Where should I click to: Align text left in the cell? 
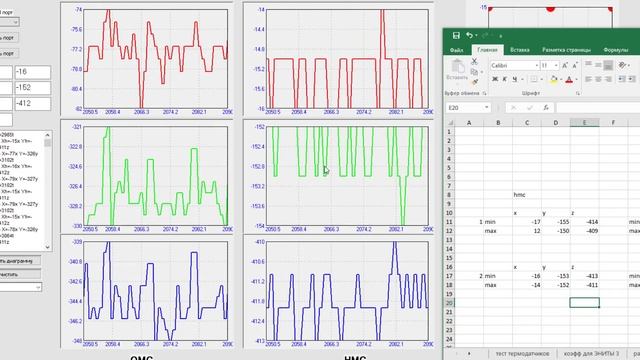pos(588,79)
